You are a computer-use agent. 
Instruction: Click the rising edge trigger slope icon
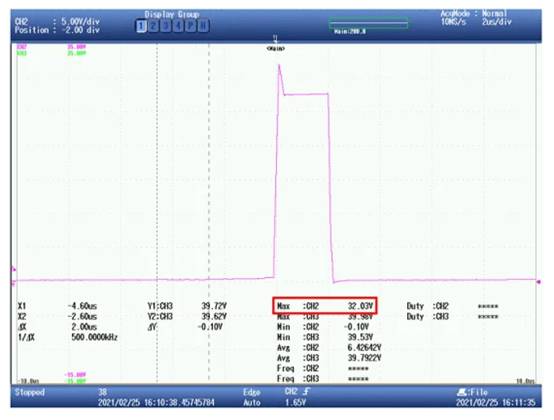coord(307,391)
